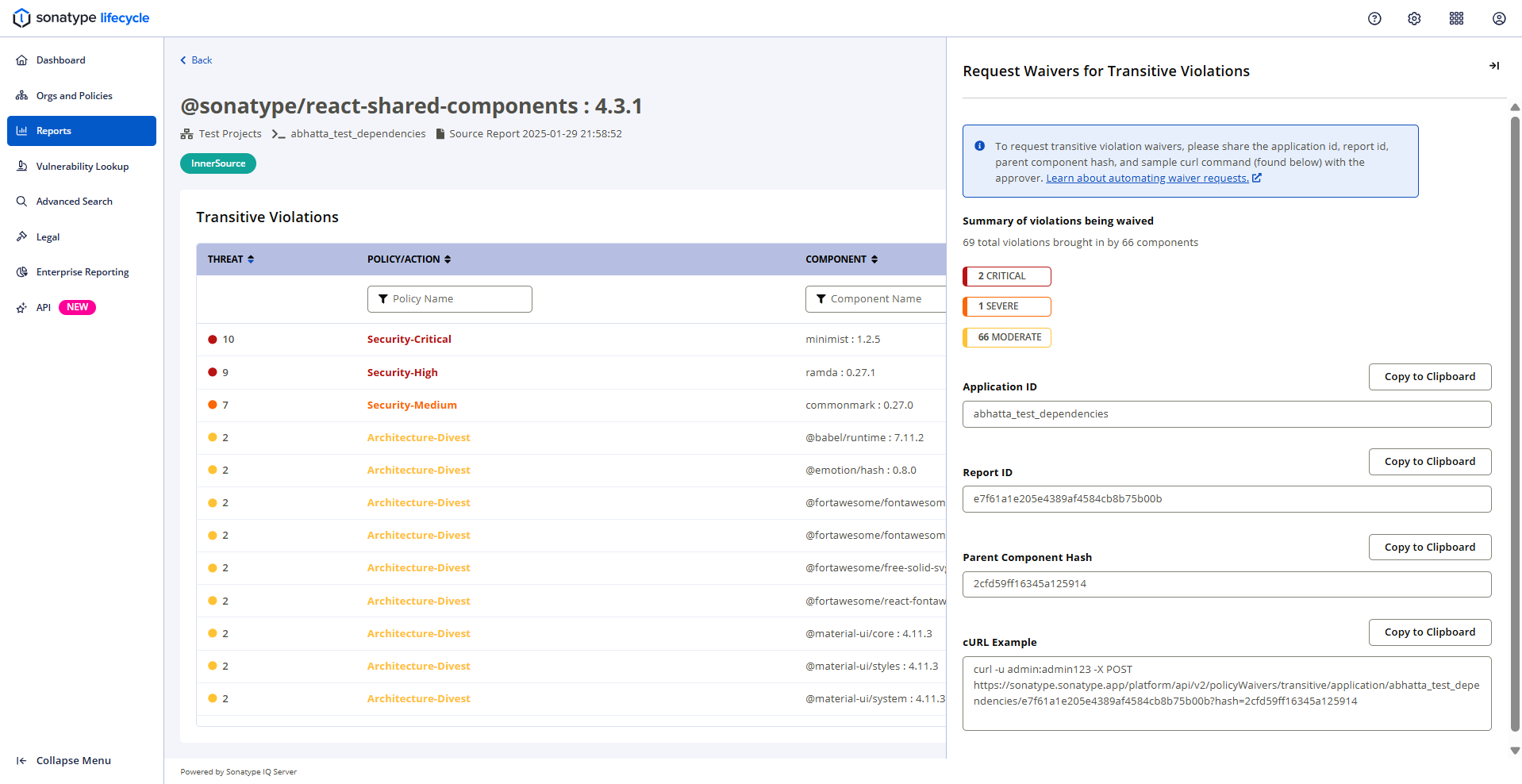Open Orgs and Policies

click(x=82, y=96)
